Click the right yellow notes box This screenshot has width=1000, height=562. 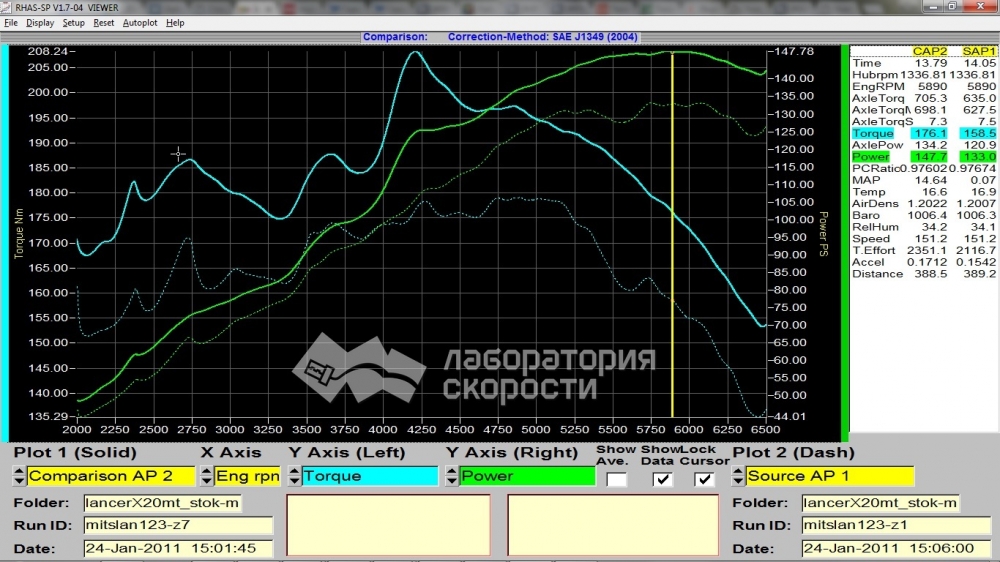[x=613, y=525]
